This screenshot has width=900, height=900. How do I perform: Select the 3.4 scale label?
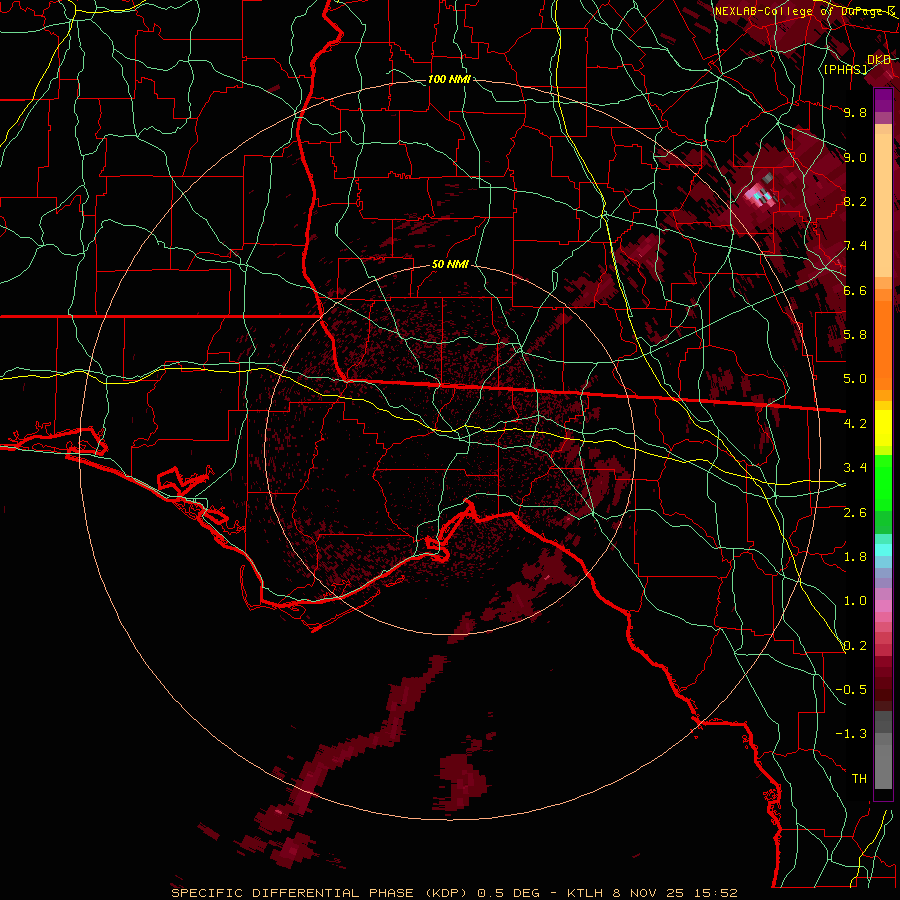(x=855, y=468)
